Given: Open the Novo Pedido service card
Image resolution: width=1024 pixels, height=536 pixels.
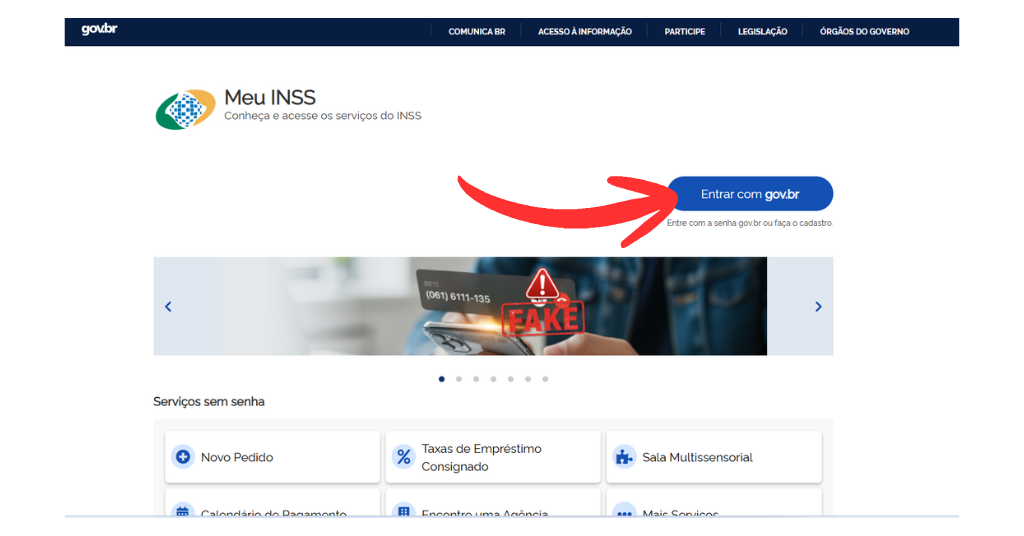Looking at the screenshot, I should click(x=272, y=457).
